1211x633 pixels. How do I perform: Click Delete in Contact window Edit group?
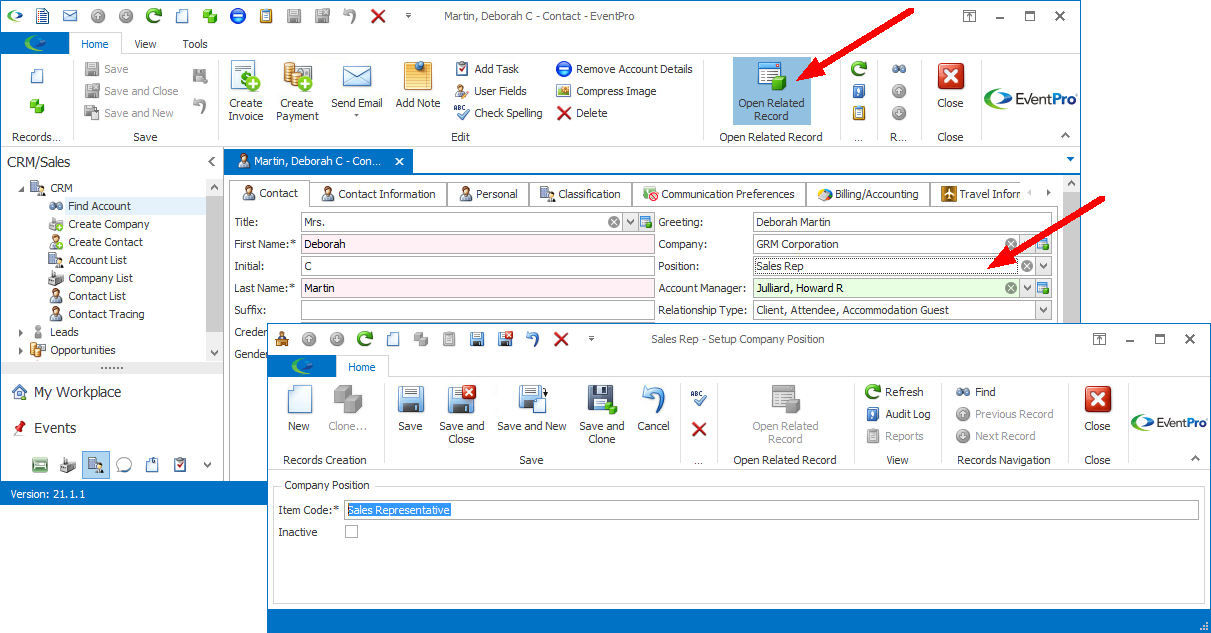(x=582, y=113)
